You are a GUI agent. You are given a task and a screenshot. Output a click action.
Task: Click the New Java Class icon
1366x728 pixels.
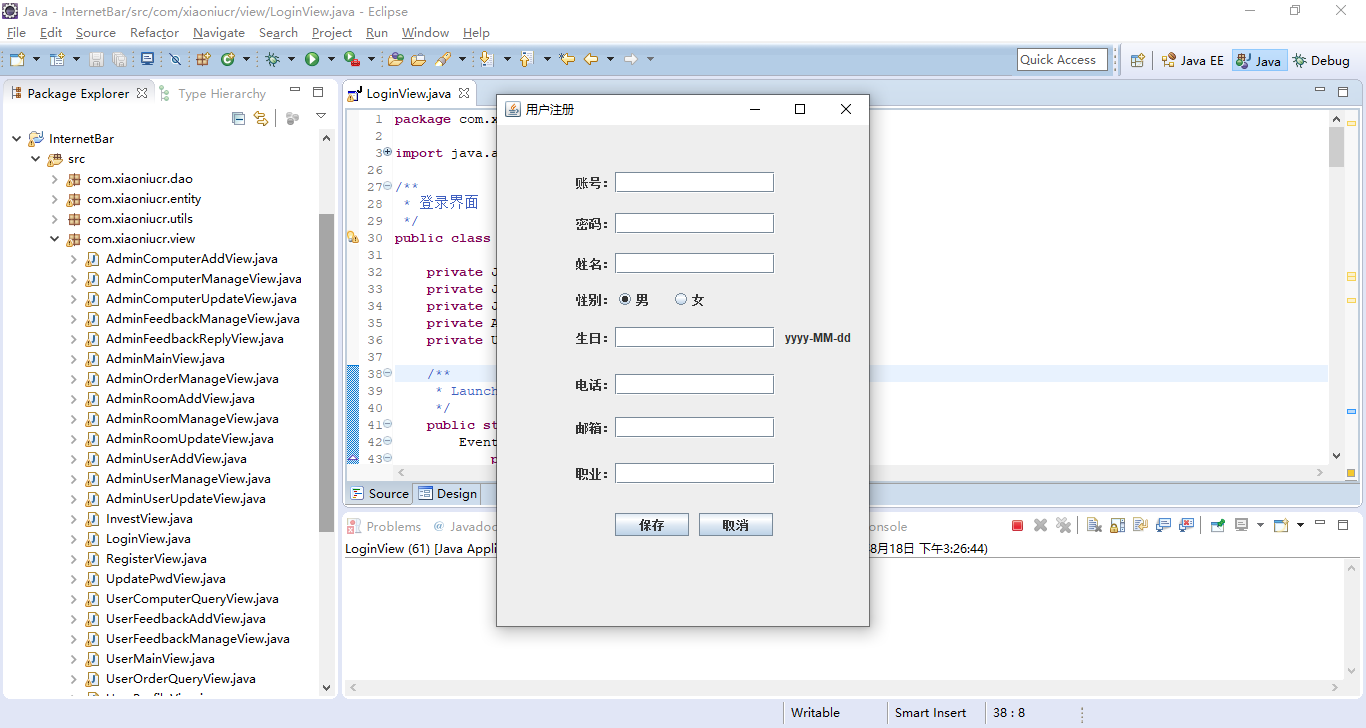coord(227,60)
